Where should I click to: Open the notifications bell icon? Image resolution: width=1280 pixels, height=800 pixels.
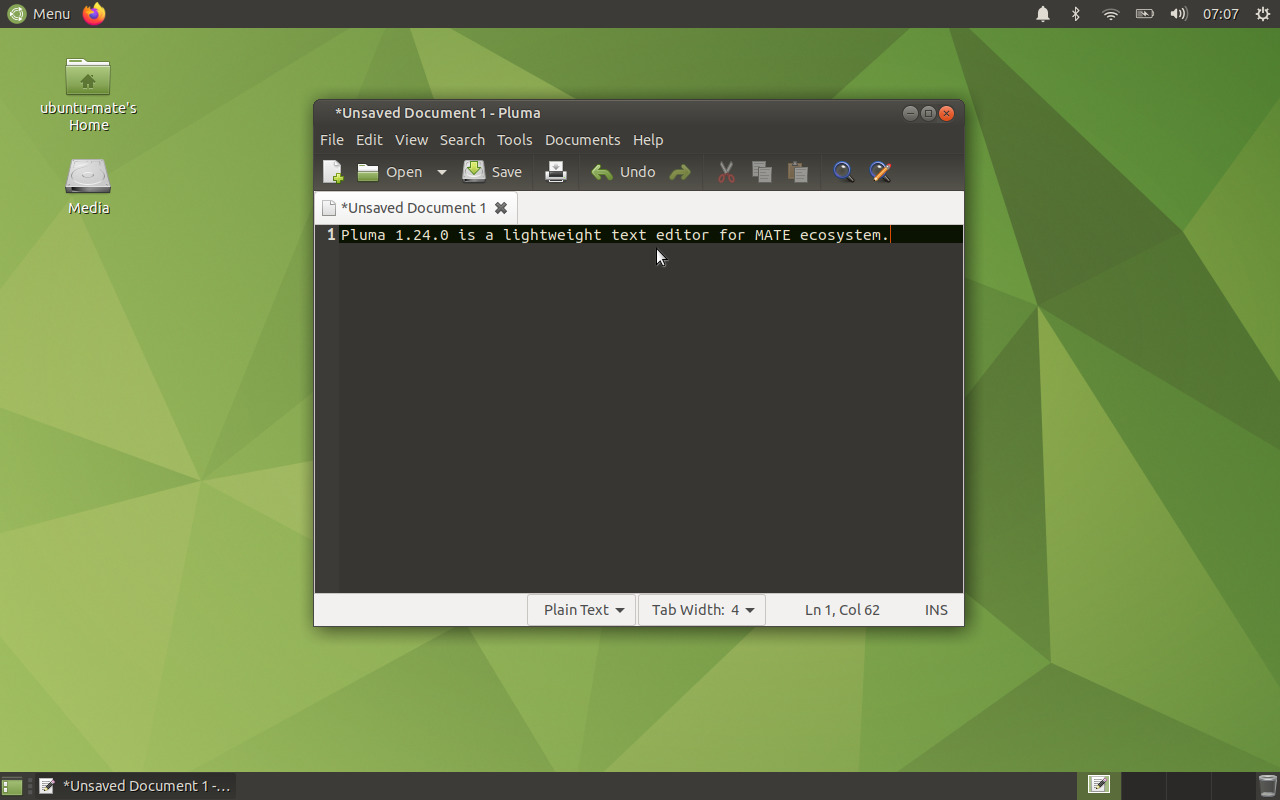pos(1043,14)
